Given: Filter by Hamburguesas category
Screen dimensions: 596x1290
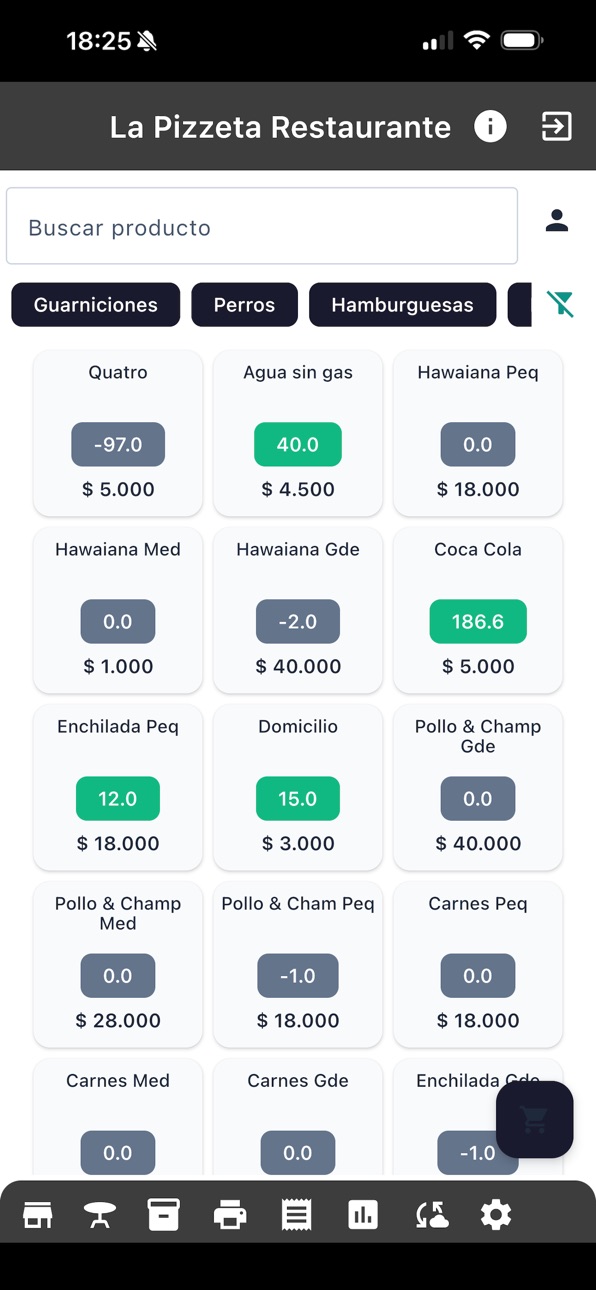Looking at the screenshot, I should click(402, 305).
